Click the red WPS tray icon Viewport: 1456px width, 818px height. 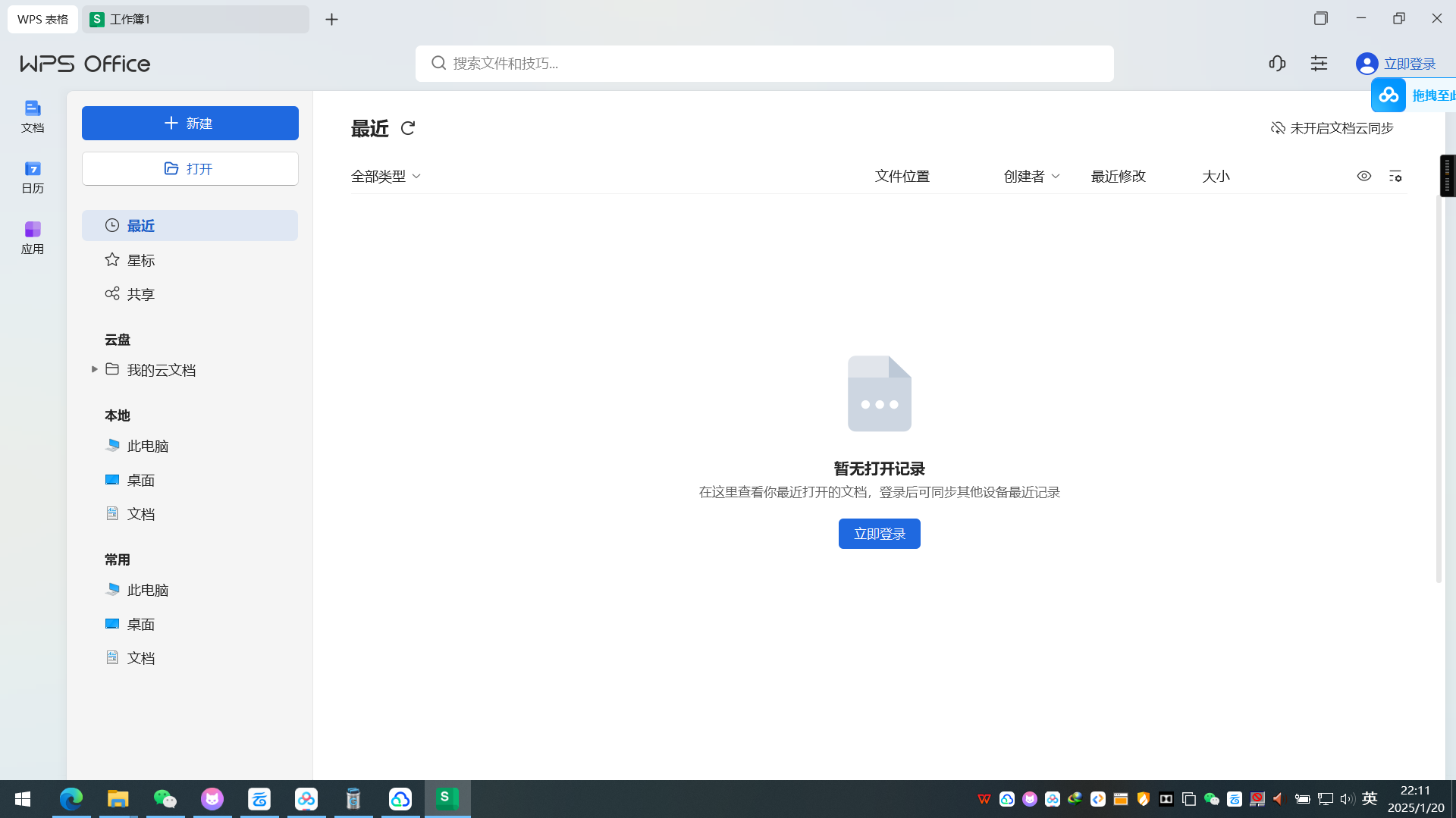coord(984,799)
